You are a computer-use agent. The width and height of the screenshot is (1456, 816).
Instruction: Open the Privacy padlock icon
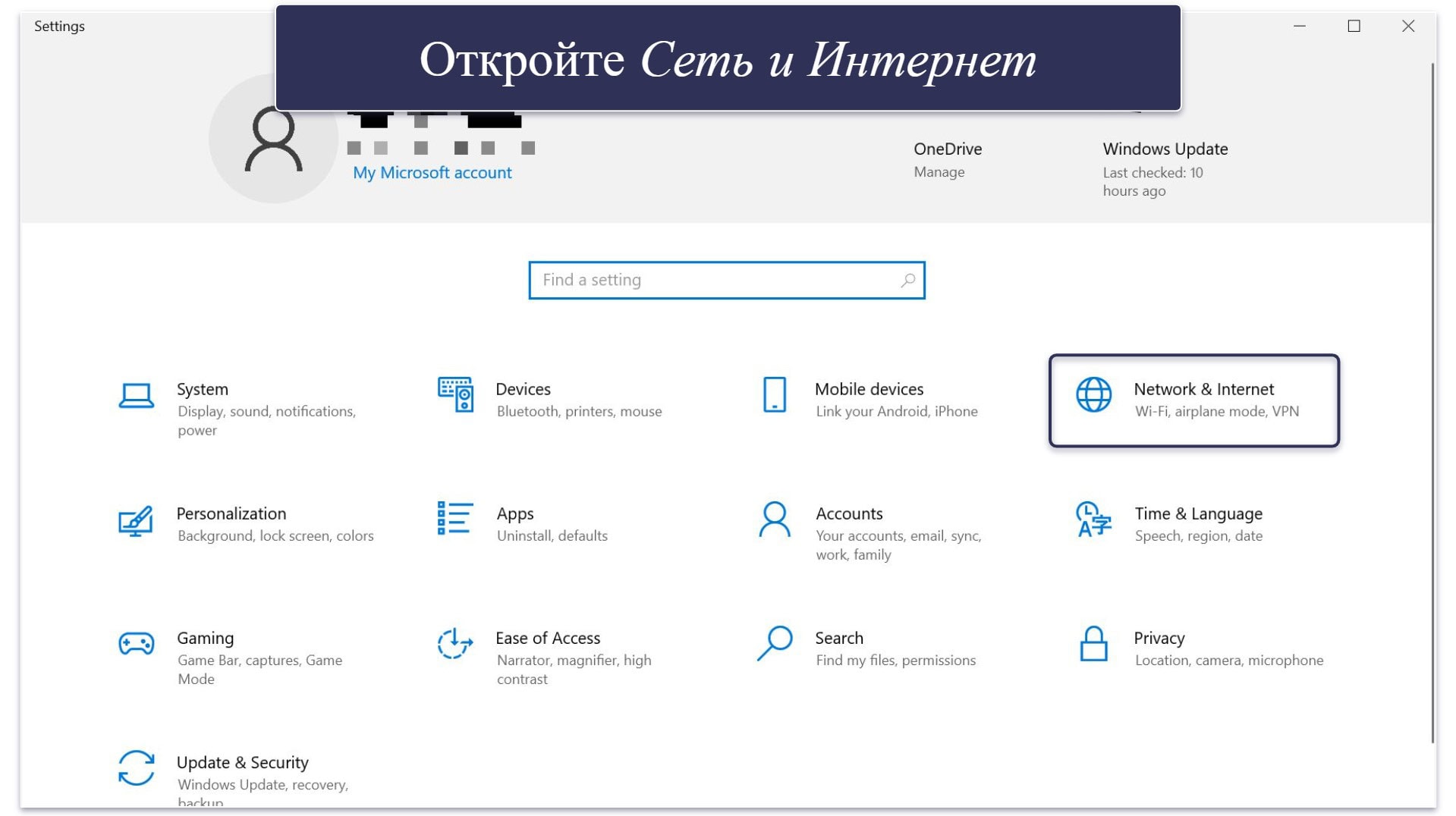pos(1093,643)
